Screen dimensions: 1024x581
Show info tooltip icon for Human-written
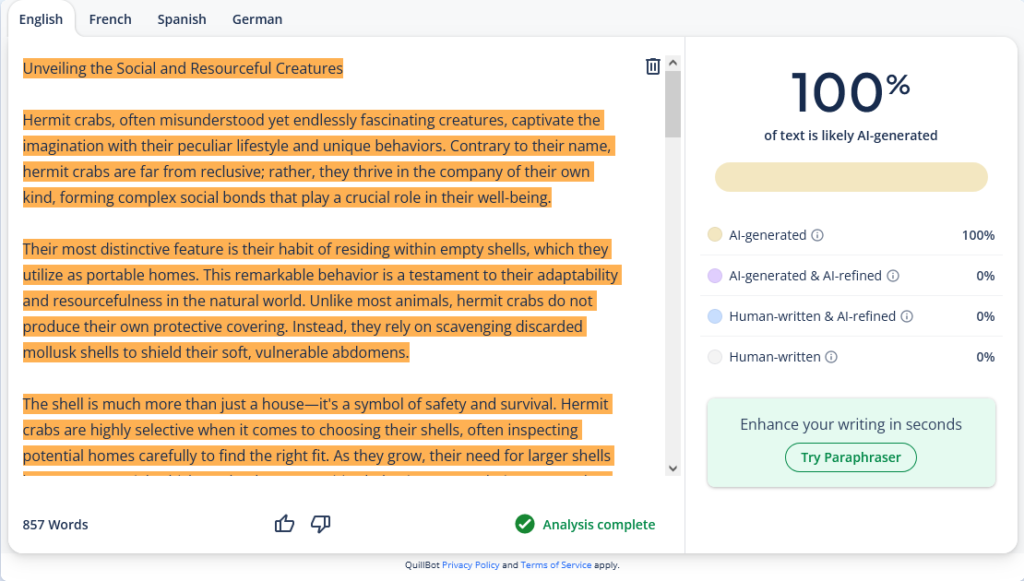(831, 357)
